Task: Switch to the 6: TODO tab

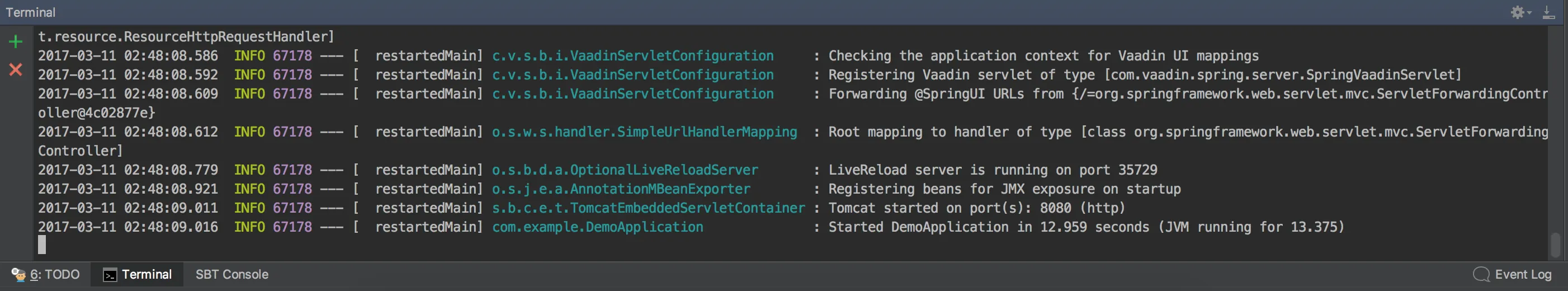Action: 55,275
